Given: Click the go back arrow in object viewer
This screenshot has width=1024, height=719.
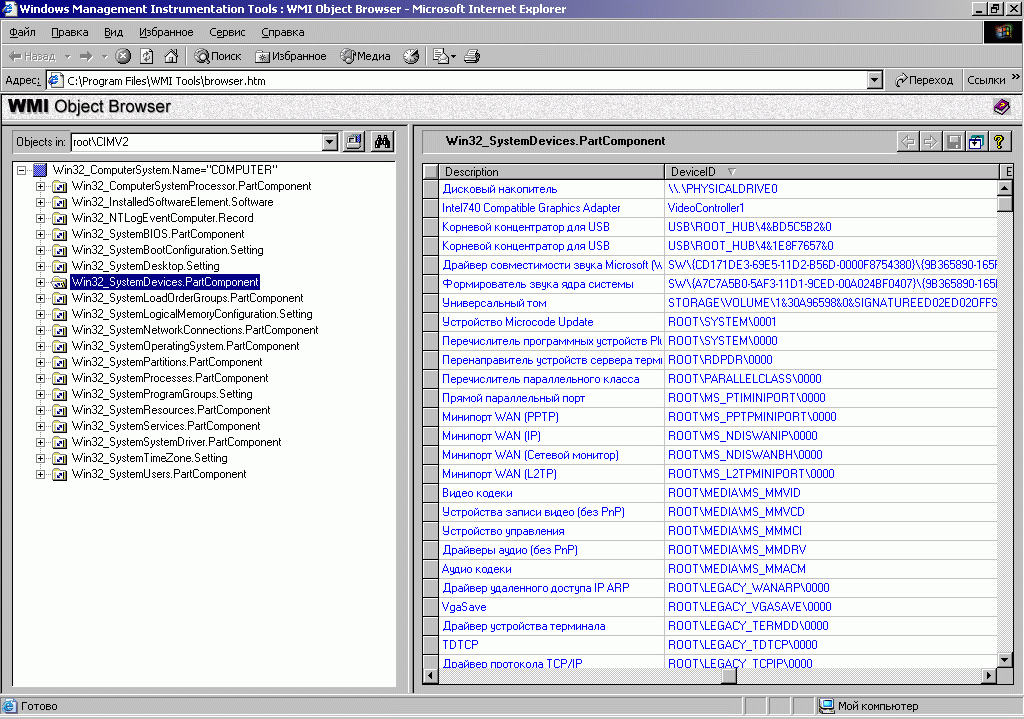Looking at the screenshot, I should 908,142.
